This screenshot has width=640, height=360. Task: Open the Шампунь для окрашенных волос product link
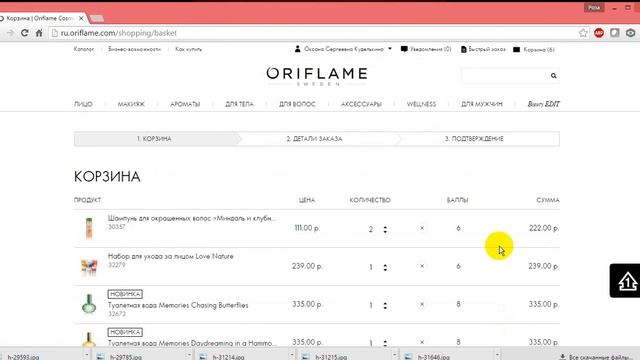[192, 218]
